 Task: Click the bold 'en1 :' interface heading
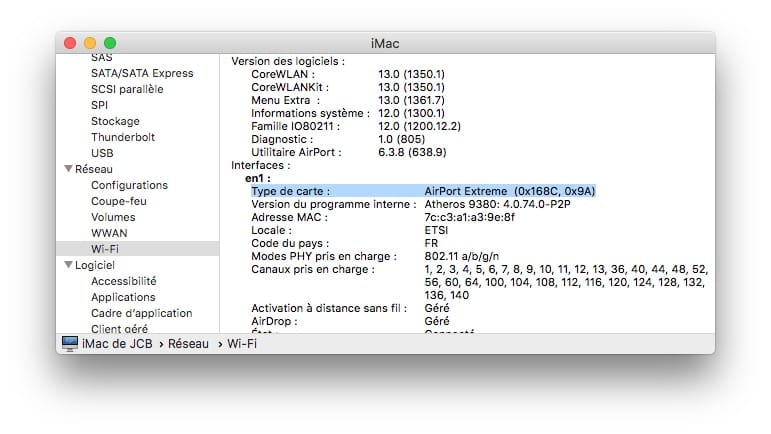258,178
